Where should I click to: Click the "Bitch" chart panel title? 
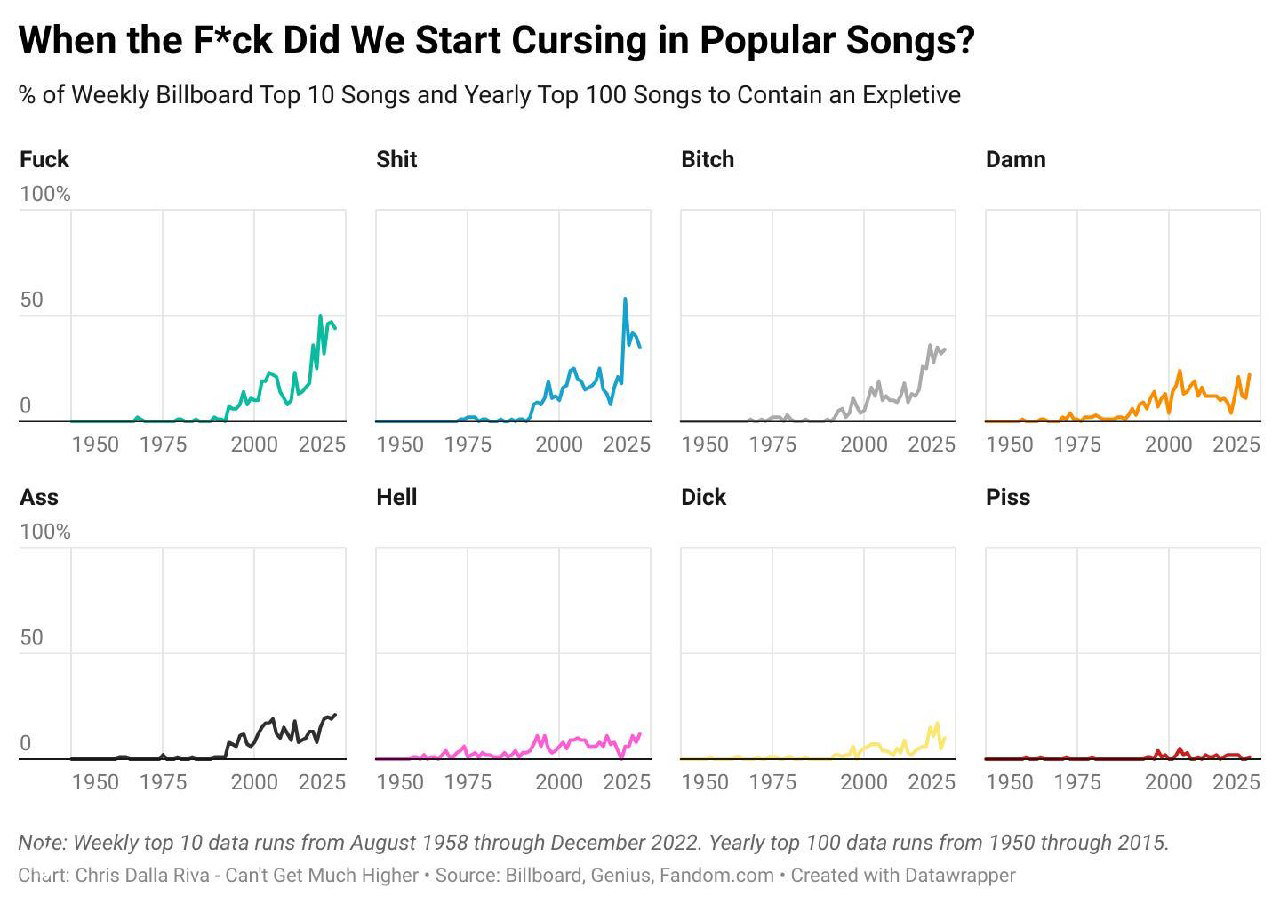[x=707, y=159]
